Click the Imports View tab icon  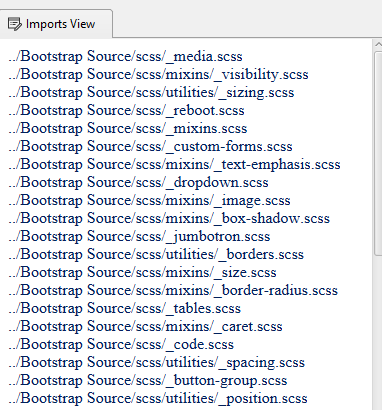click(14, 24)
